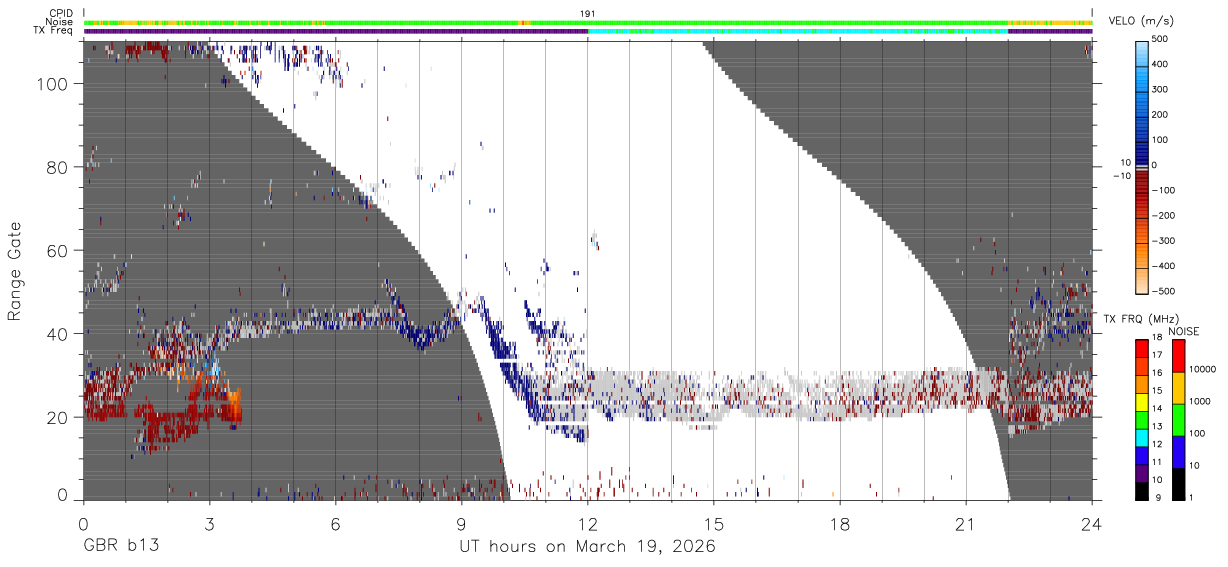The height and width of the screenshot is (567, 1228).
Task: Click the cyan segment of the TX Freq strip
Action: pyautogui.click(x=798, y=31)
